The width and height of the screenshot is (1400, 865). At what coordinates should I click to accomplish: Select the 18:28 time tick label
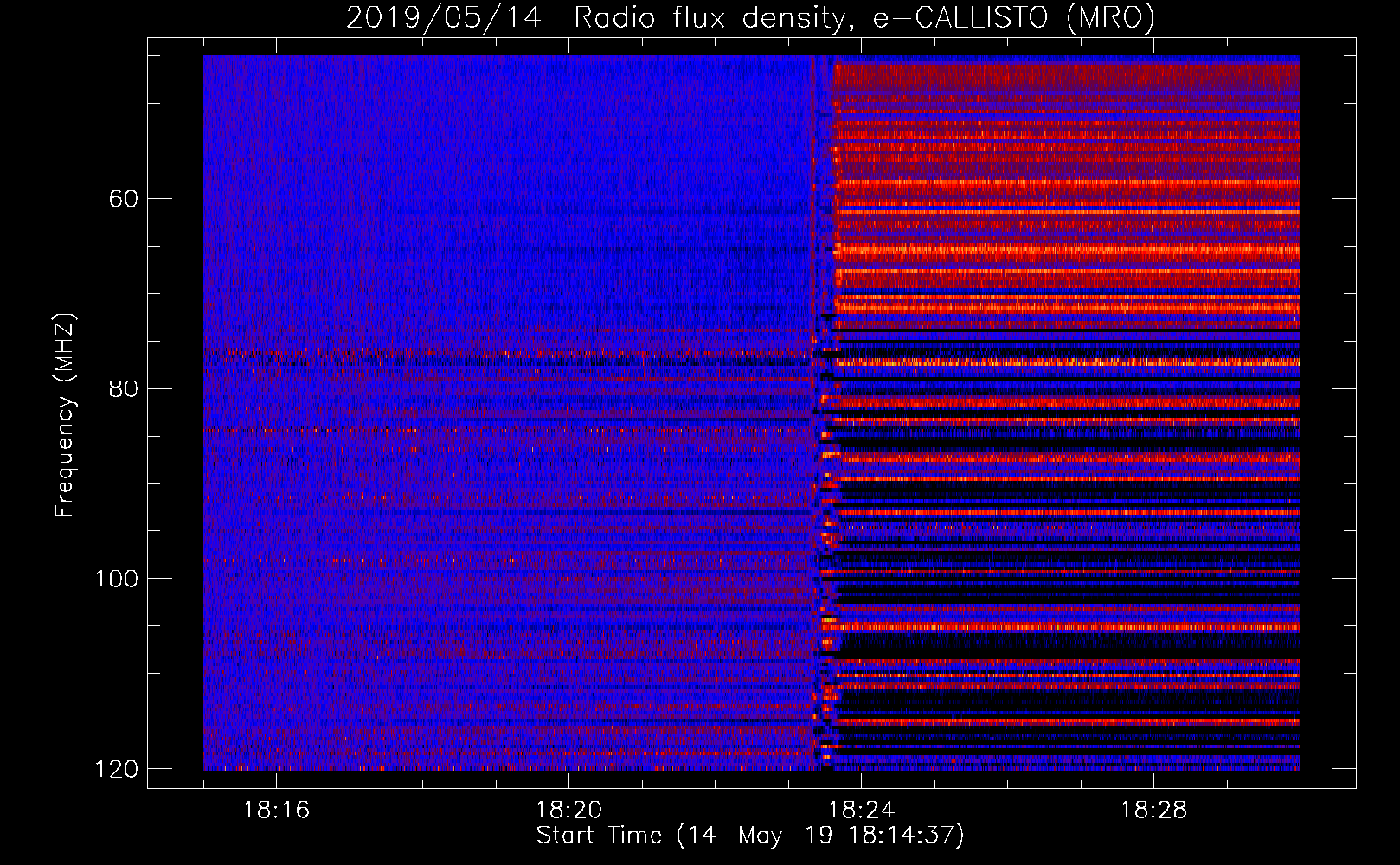(x=1153, y=810)
